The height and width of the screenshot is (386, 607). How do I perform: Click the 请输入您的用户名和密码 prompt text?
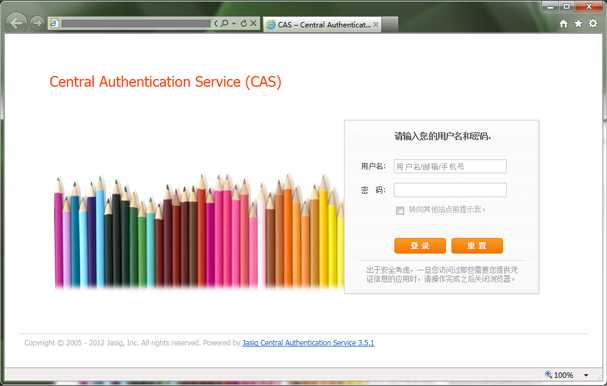pyautogui.click(x=442, y=136)
